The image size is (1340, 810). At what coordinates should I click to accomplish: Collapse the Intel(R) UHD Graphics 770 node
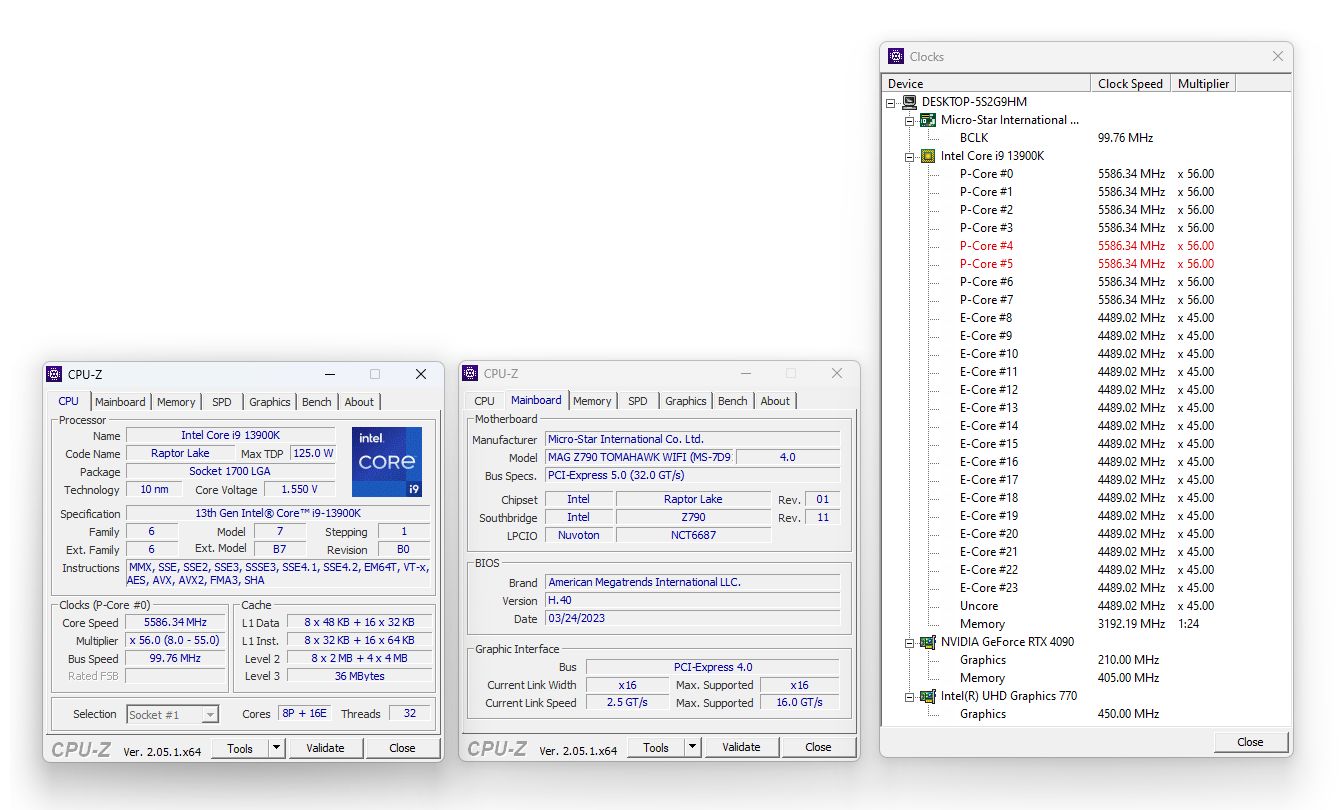tap(910, 696)
